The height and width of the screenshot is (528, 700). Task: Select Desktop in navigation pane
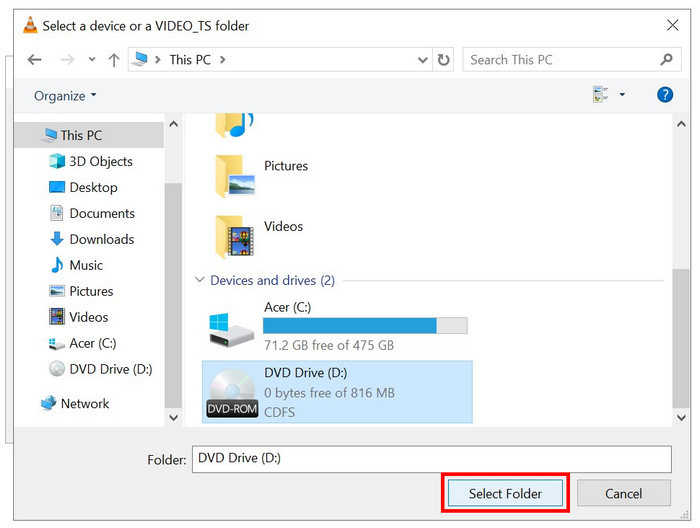(93, 187)
